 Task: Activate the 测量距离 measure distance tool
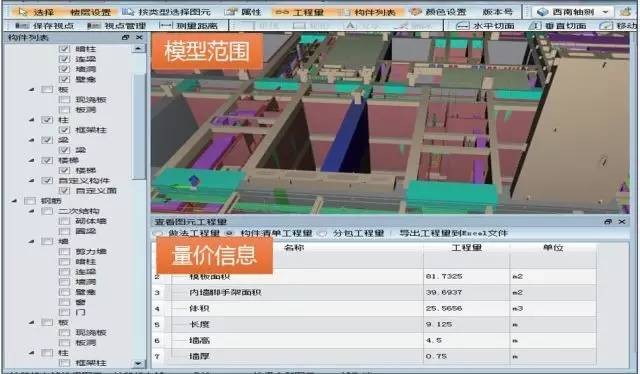tap(189, 26)
